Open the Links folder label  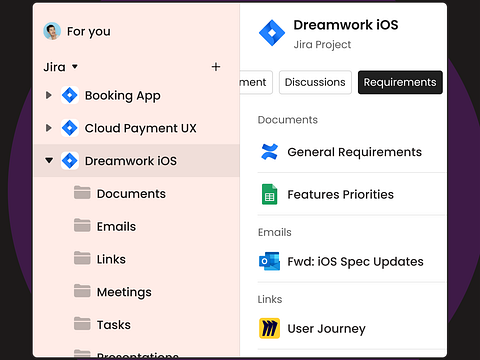(111, 259)
